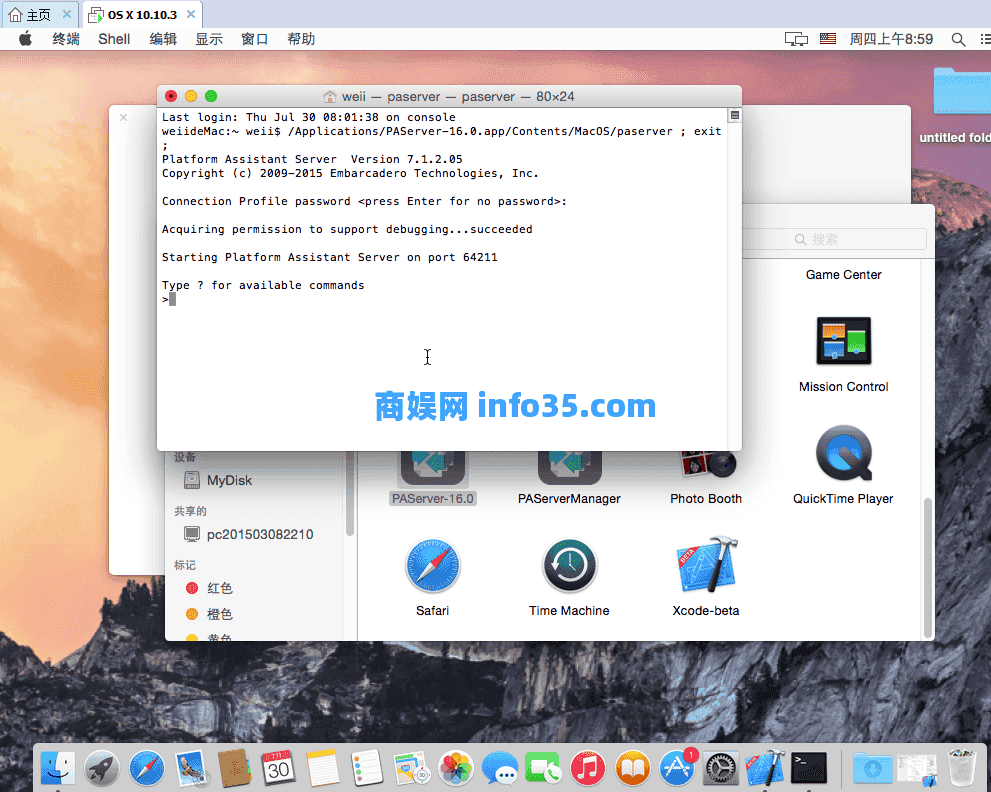Close the OS X 10.10.3 tab

[191, 14]
